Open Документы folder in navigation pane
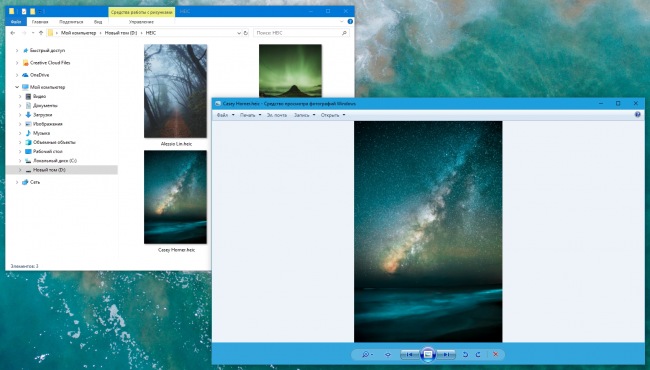 click(x=45, y=106)
